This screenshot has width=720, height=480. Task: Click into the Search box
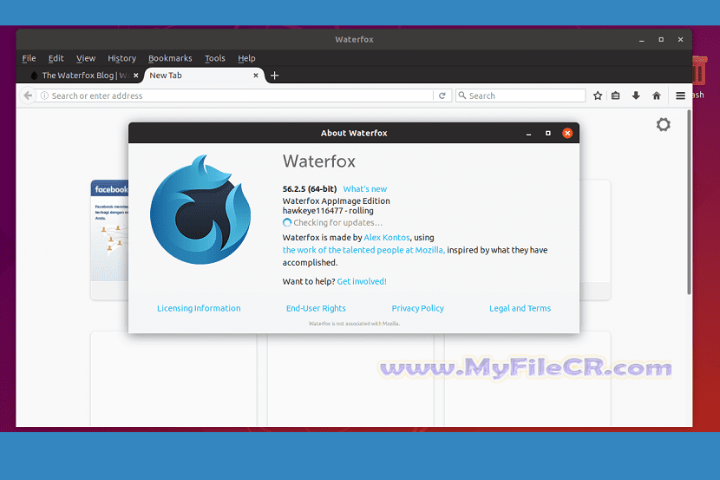521,96
